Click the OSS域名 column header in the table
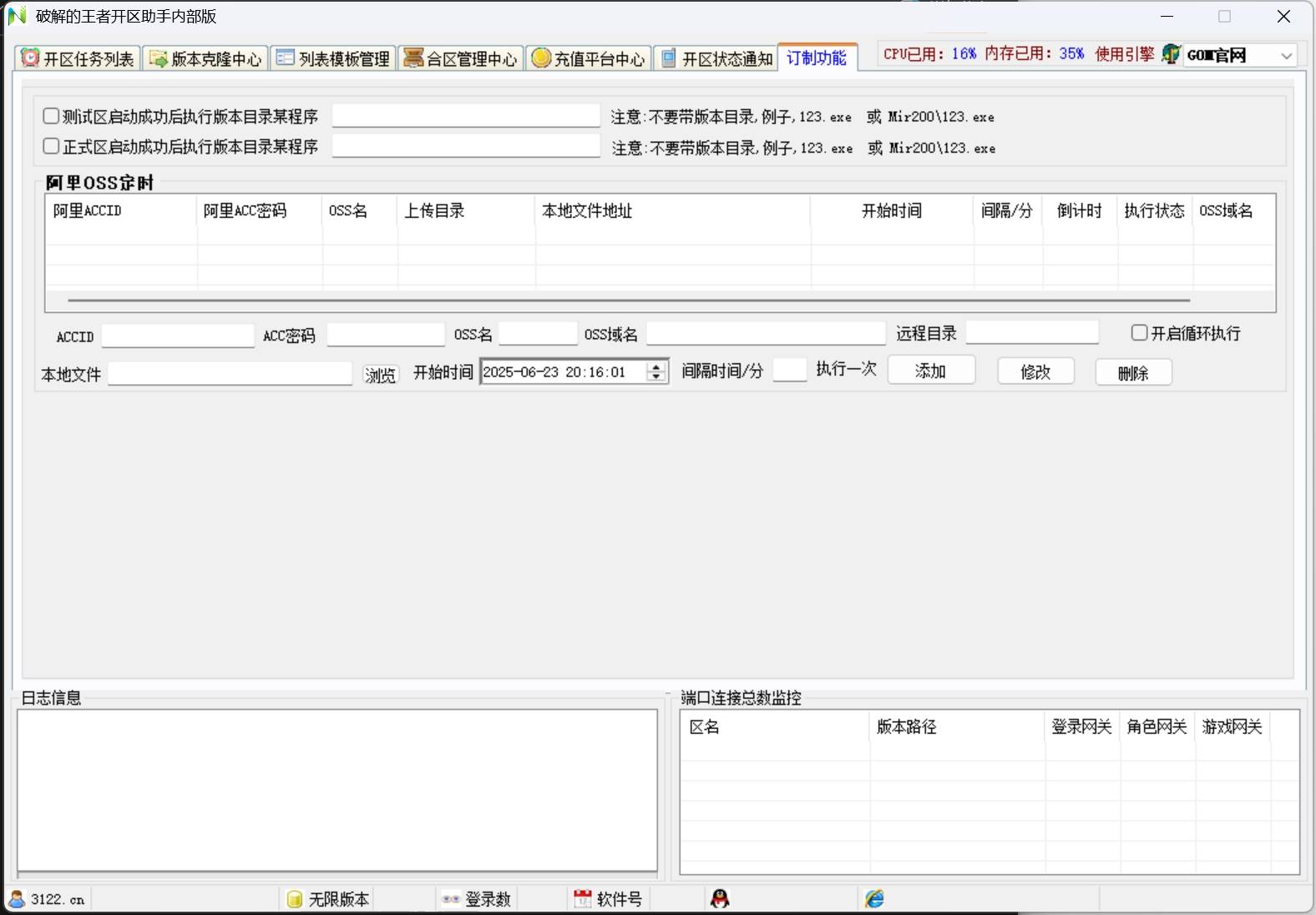 [1233, 210]
